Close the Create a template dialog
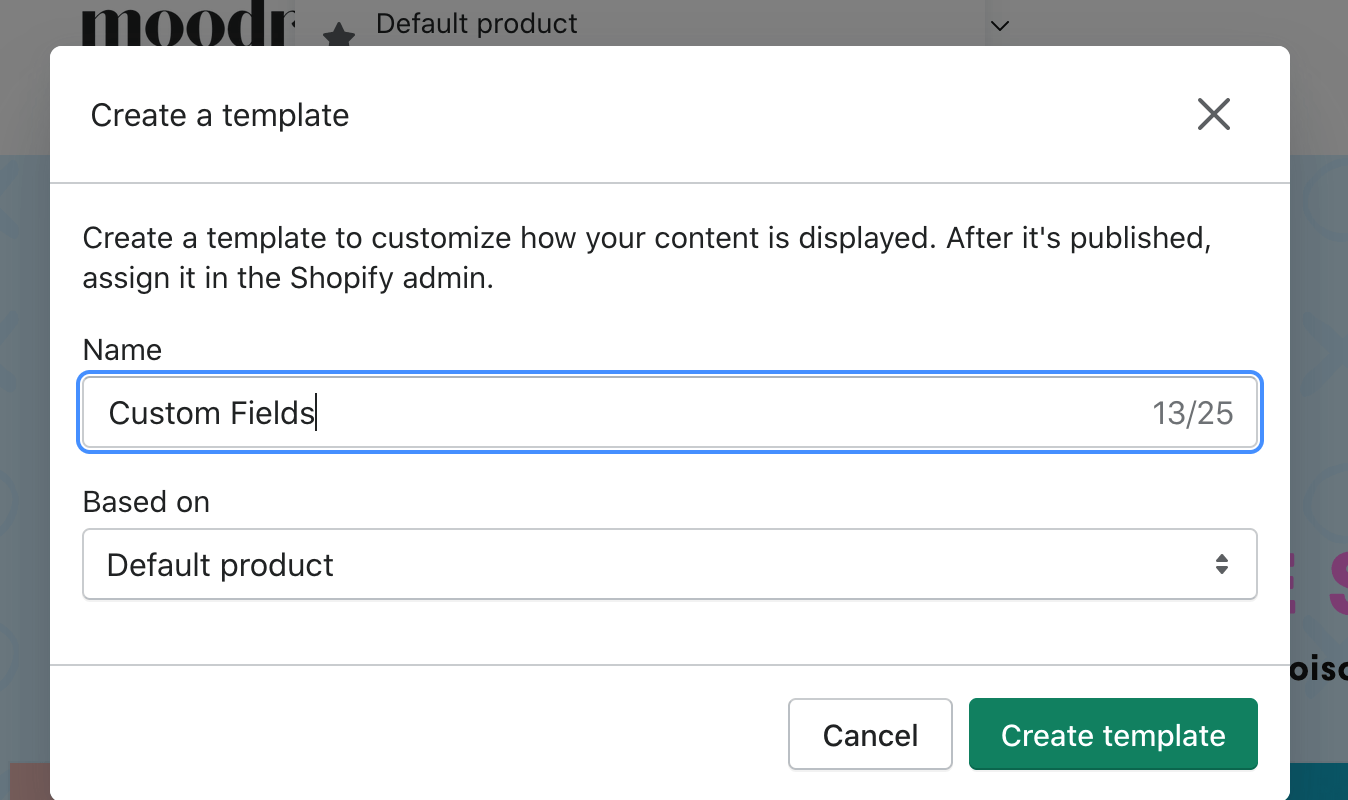Screen dimensions: 1348x800 pyautogui.click(x=1213, y=115)
